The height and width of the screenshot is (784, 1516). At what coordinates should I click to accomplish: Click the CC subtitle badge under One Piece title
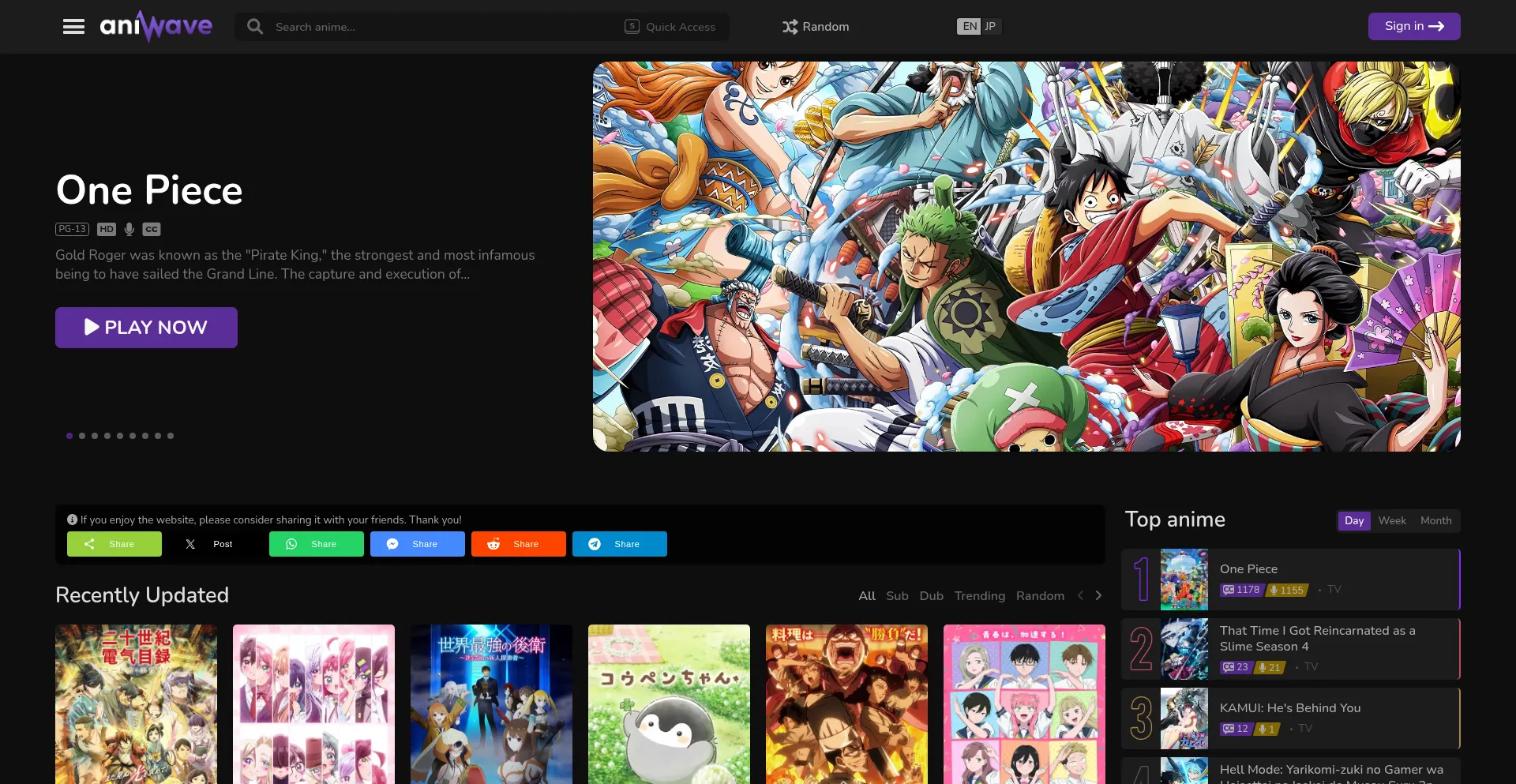[152, 229]
